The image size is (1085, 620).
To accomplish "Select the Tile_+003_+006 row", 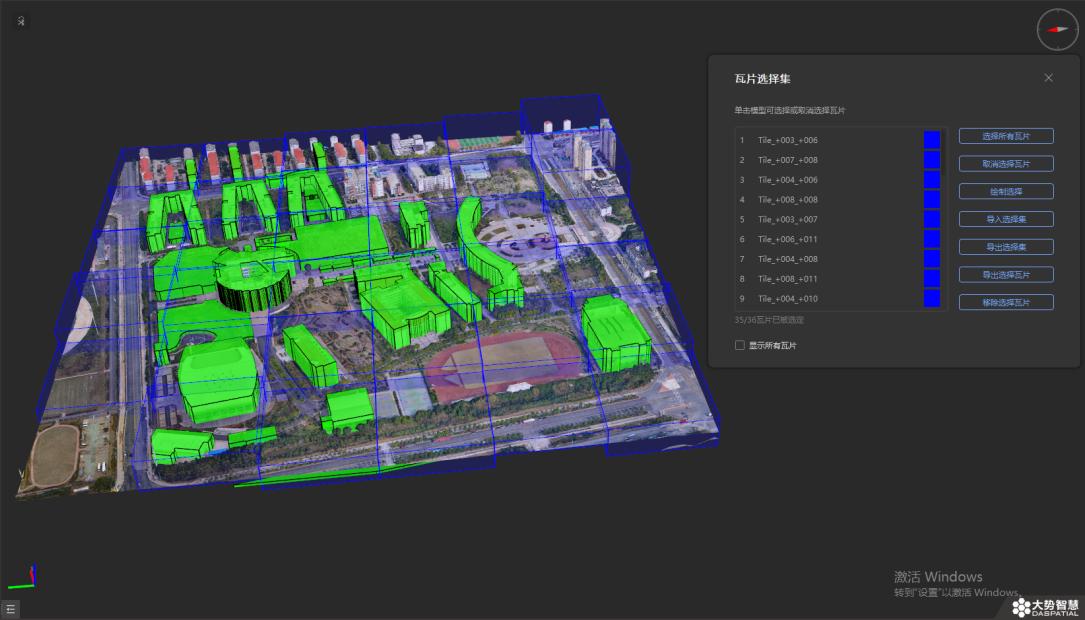I will 839,140.
